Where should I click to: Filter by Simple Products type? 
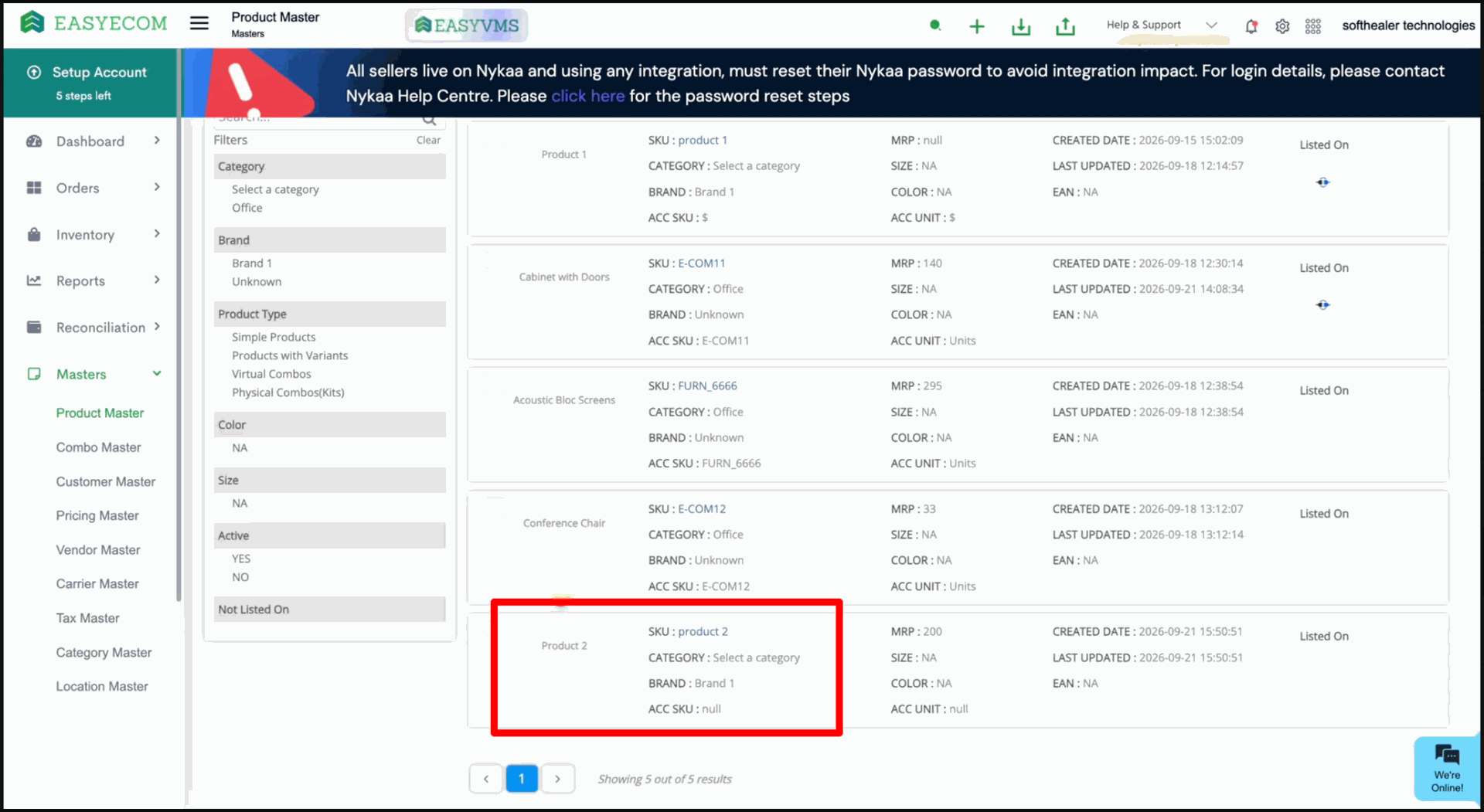[274, 338]
